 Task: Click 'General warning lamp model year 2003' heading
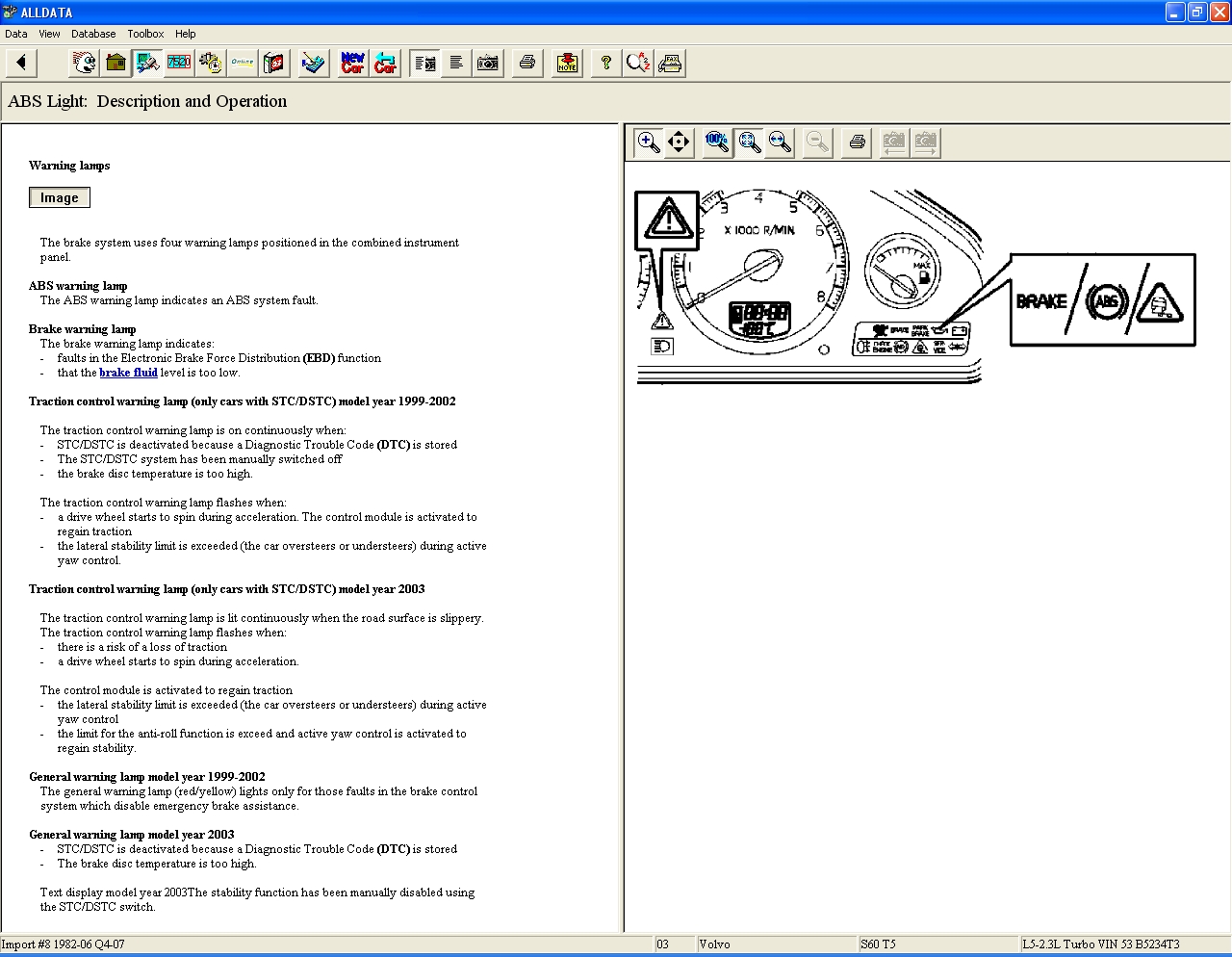[132, 835]
